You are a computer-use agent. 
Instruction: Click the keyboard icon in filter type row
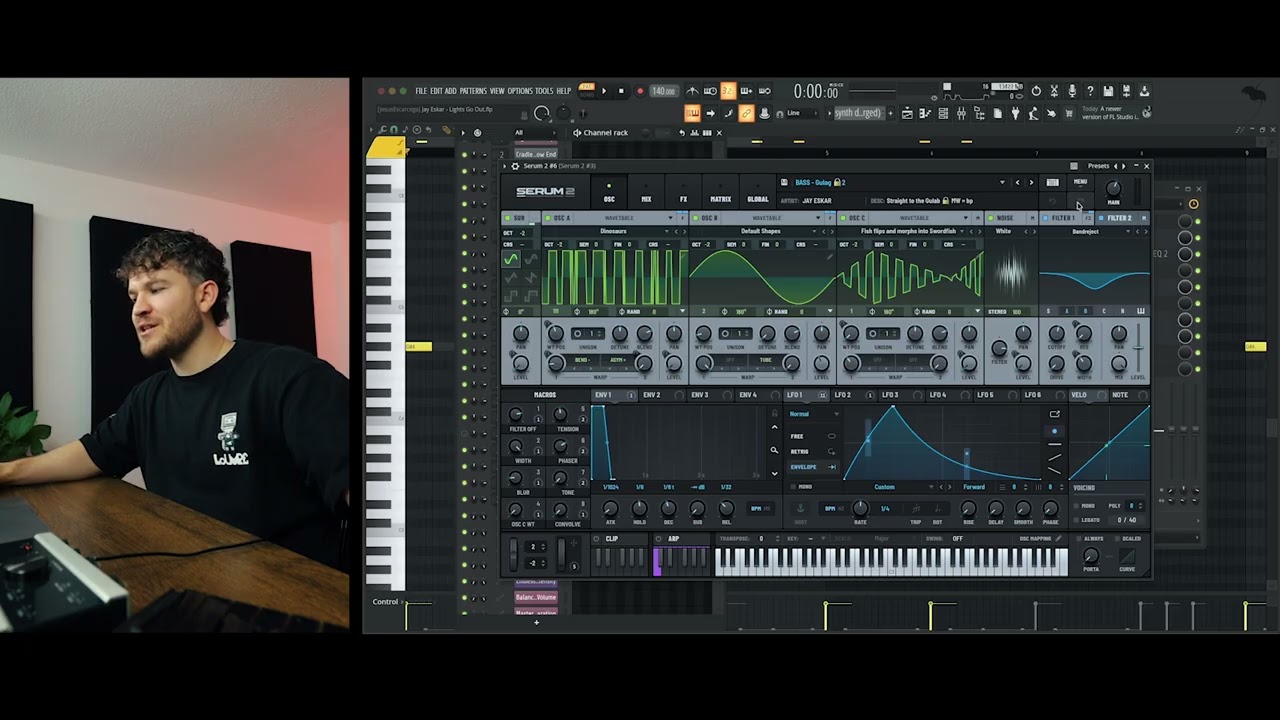pos(1141,311)
